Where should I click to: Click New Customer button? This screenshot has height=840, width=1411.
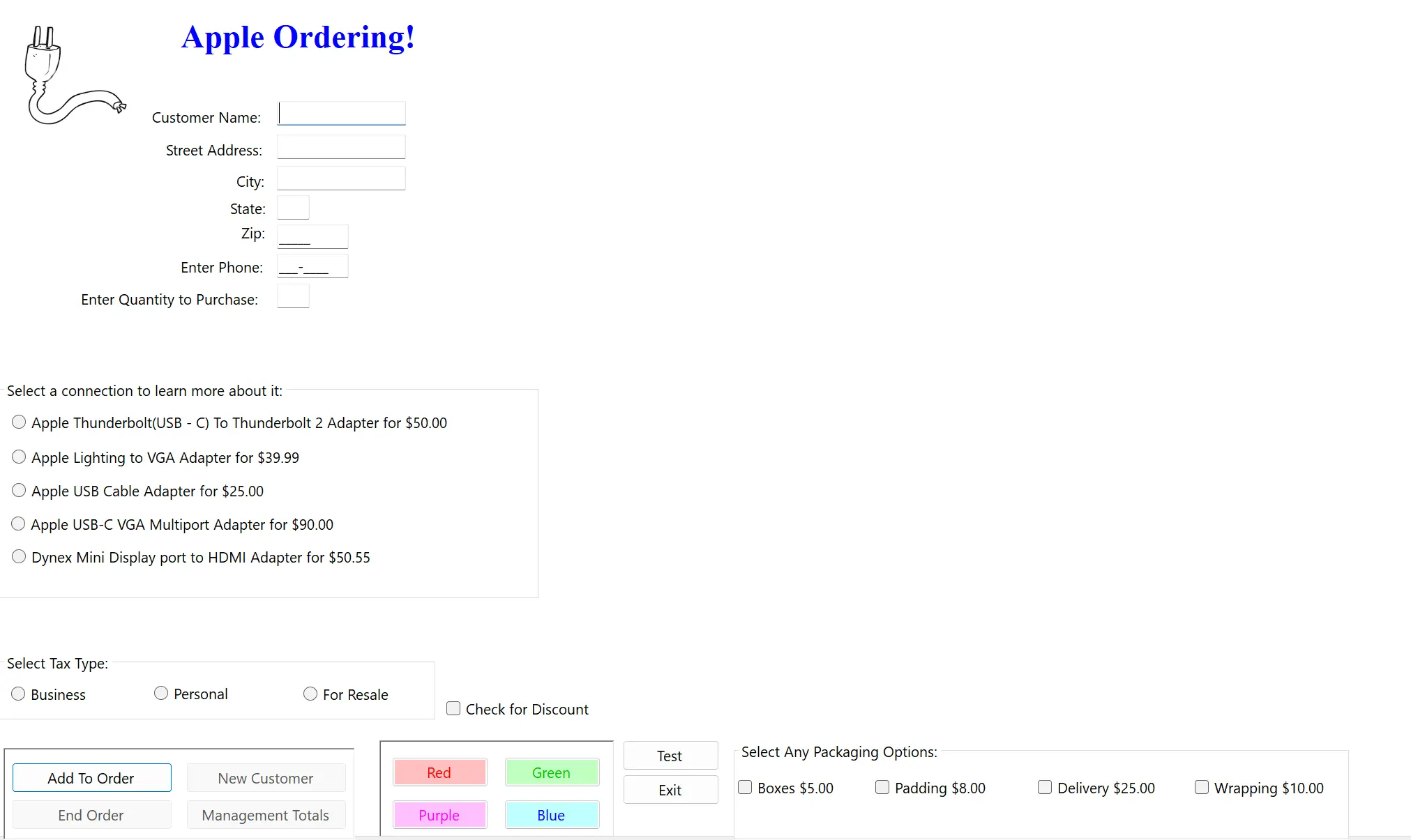pos(265,778)
